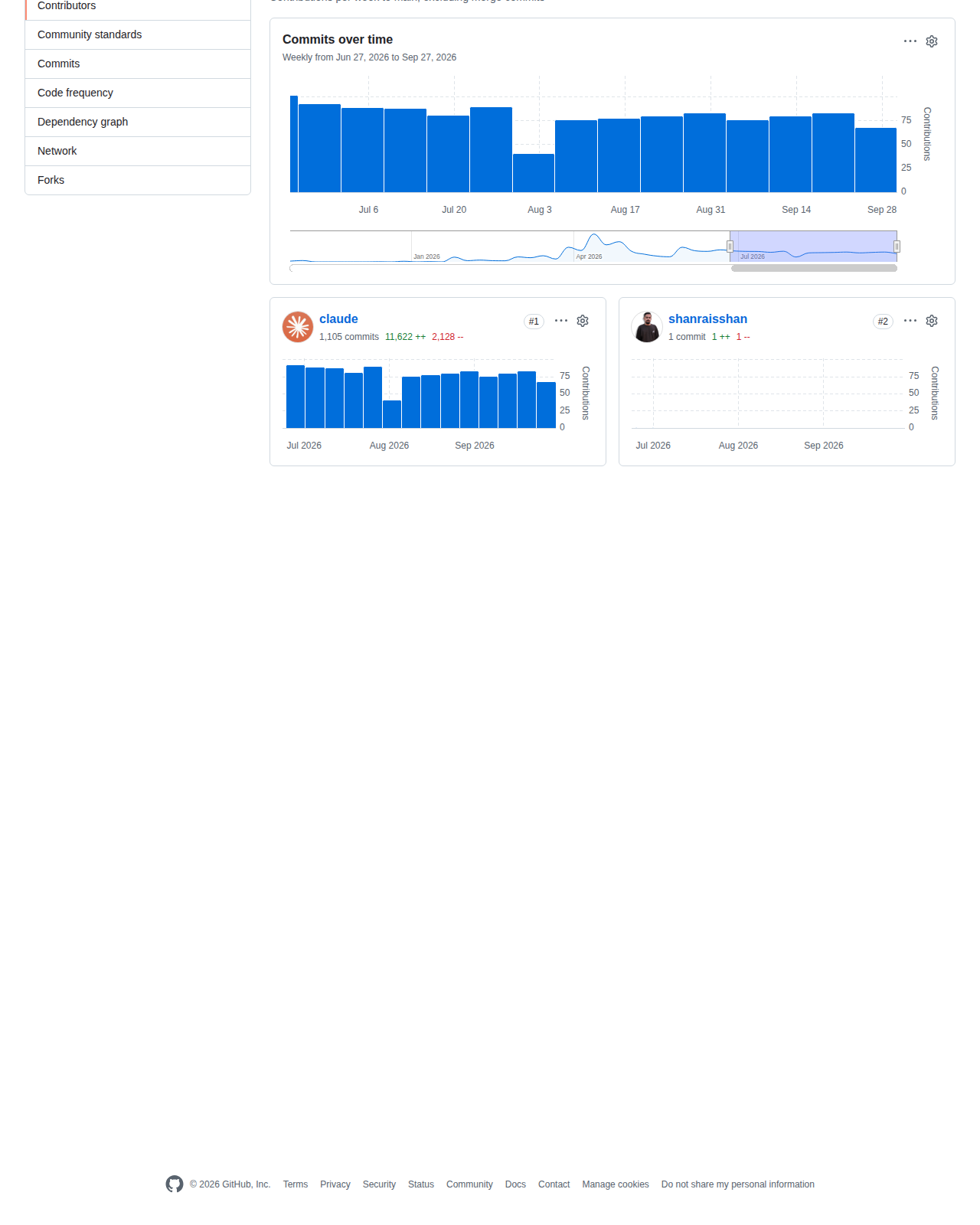Click claude's avatar image

tap(298, 327)
